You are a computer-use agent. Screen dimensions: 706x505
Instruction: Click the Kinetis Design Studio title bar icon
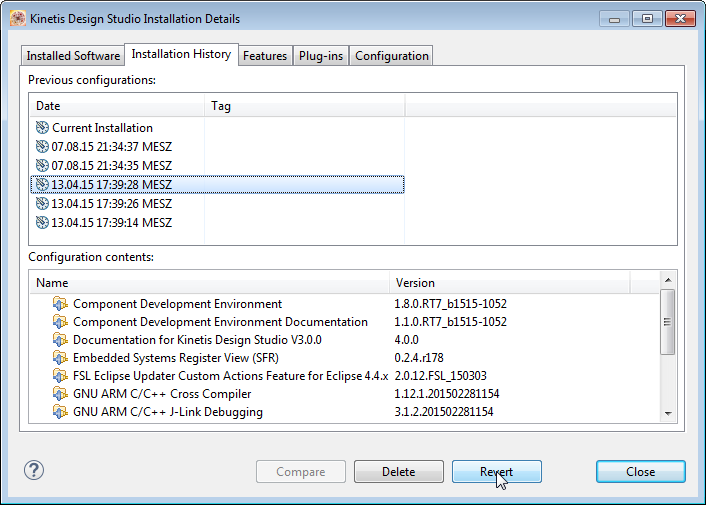17,19
